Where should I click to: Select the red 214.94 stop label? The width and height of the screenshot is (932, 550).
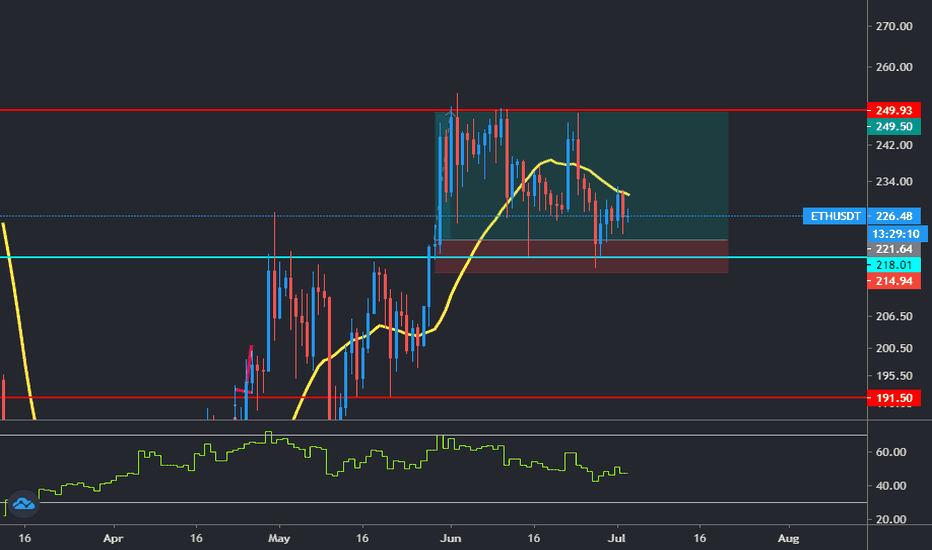(x=894, y=281)
